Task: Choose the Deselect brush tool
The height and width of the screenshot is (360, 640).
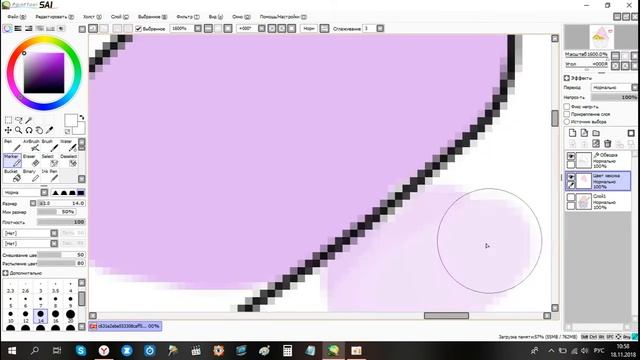Action: (x=68, y=160)
